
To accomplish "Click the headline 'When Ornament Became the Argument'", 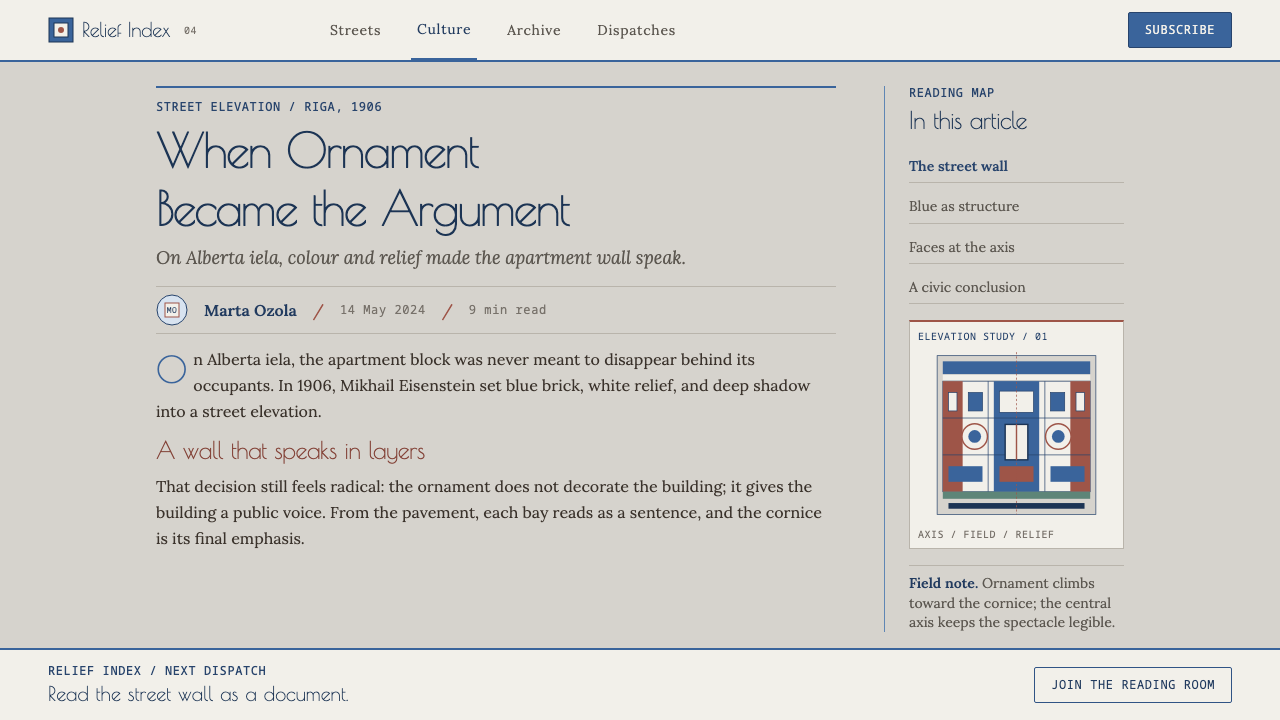I will [363, 180].
